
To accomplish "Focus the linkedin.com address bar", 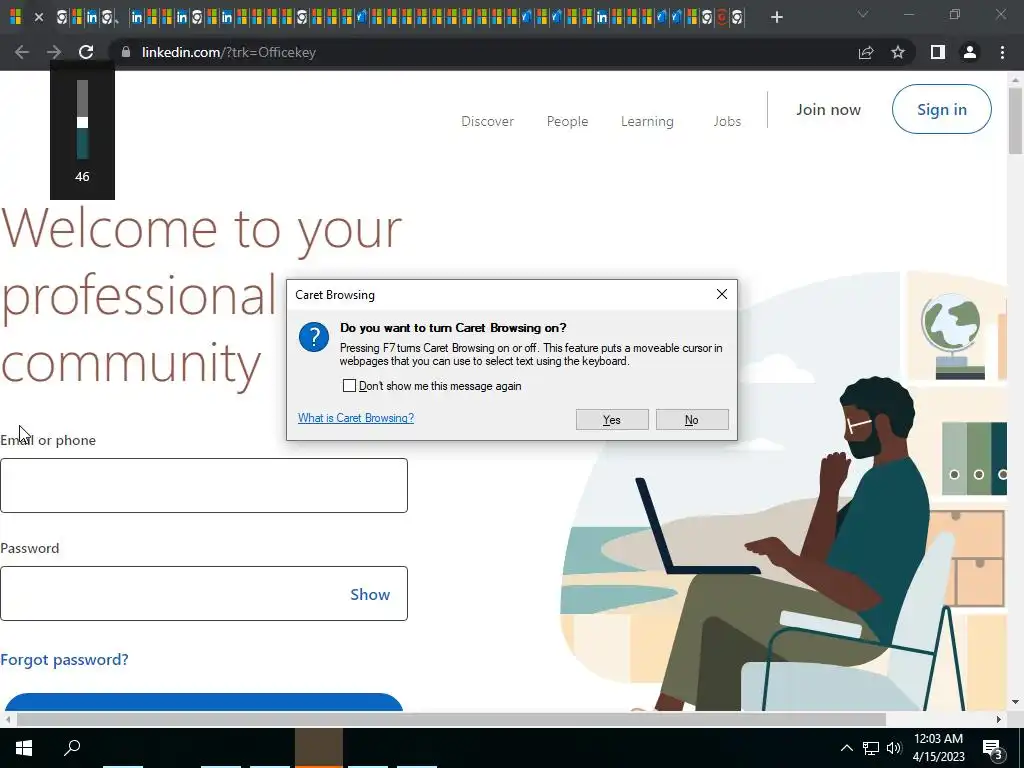I will pos(483,52).
